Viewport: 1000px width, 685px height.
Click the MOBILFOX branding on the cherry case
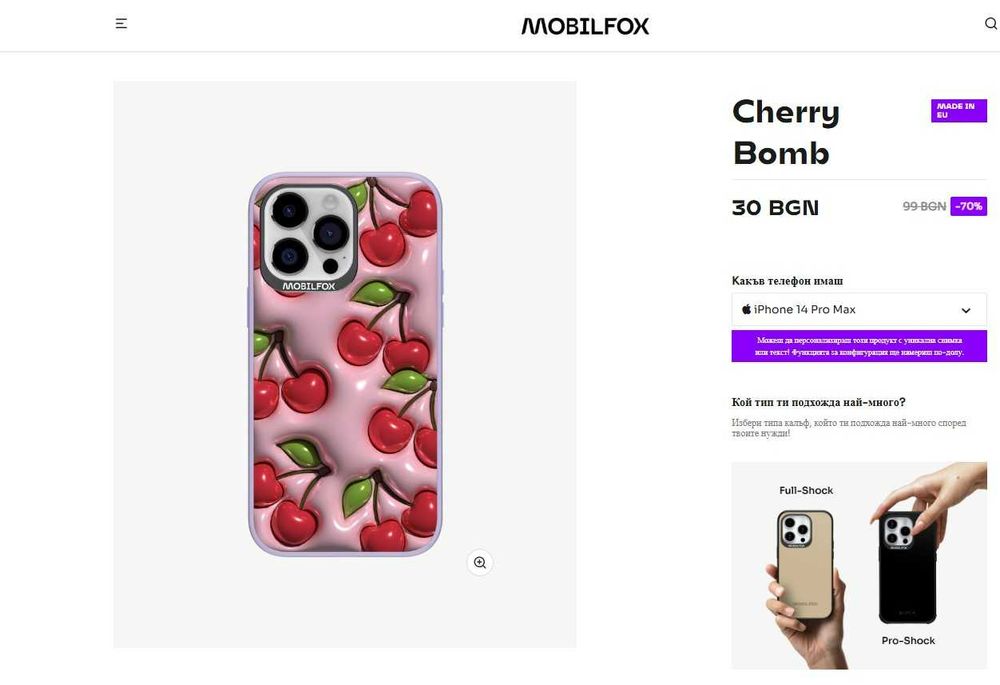[x=308, y=285]
